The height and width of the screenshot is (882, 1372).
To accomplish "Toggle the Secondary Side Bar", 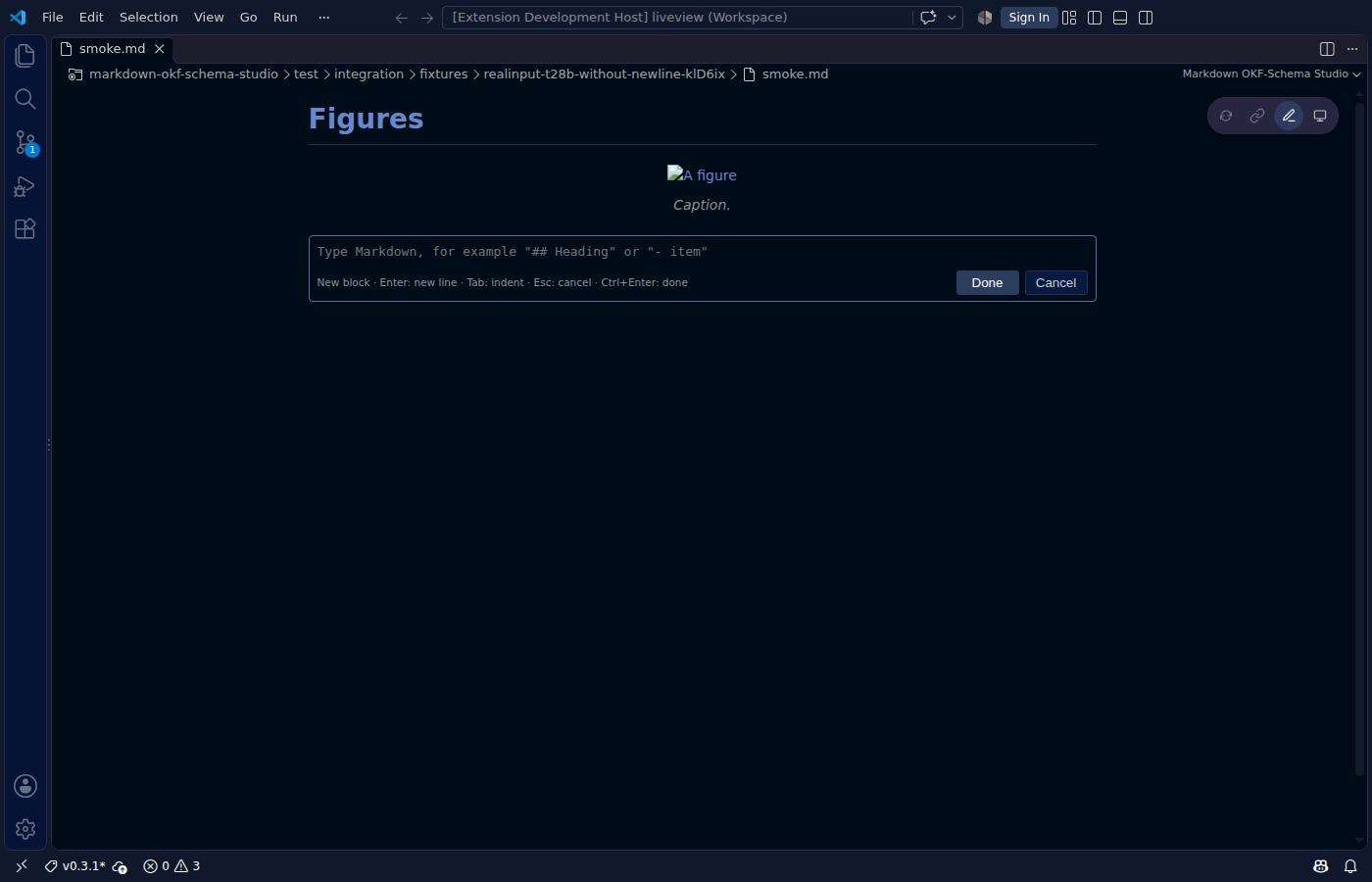I will (1146, 18).
